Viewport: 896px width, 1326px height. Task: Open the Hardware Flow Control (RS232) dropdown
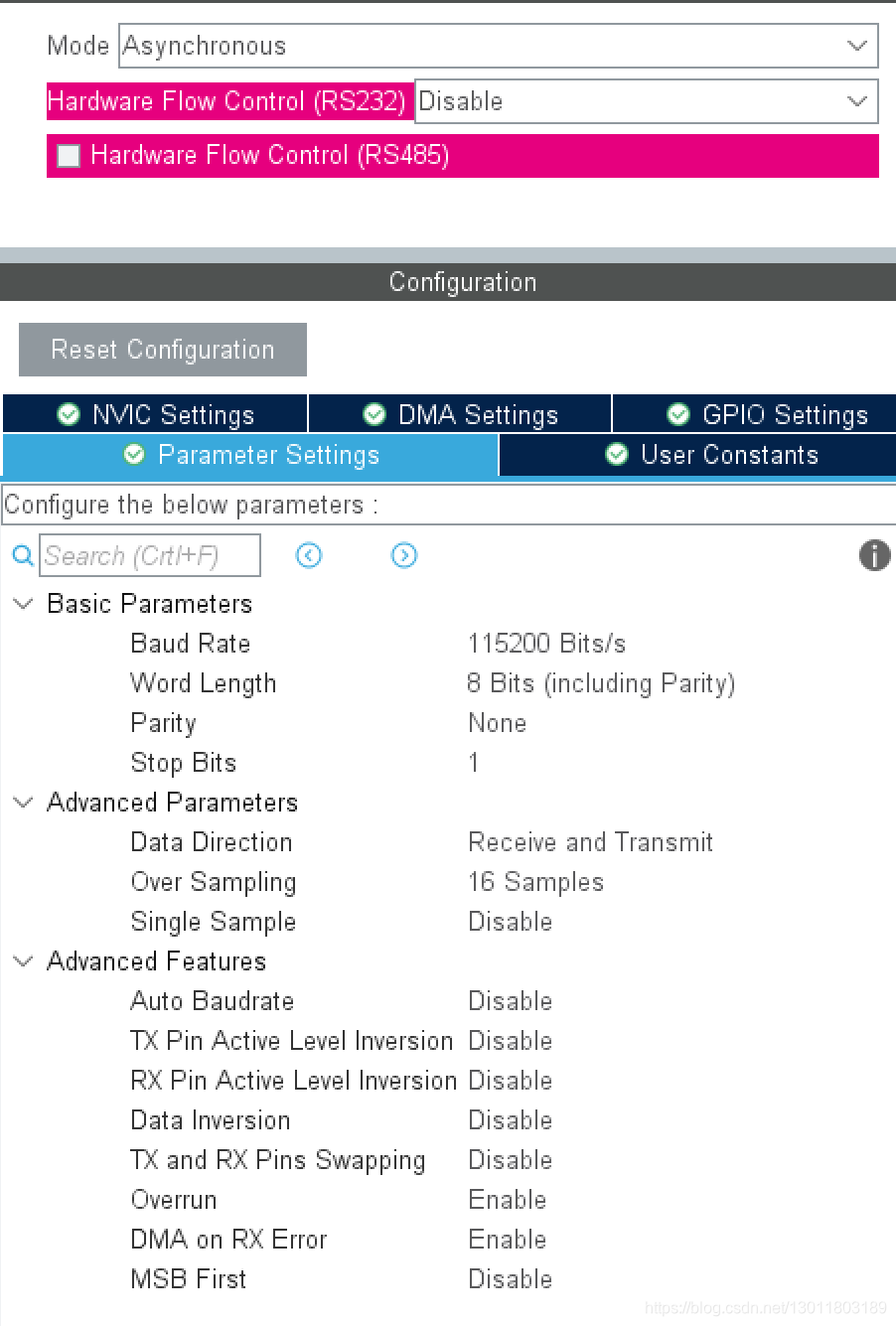pyautogui.click(x=855, y=100)
